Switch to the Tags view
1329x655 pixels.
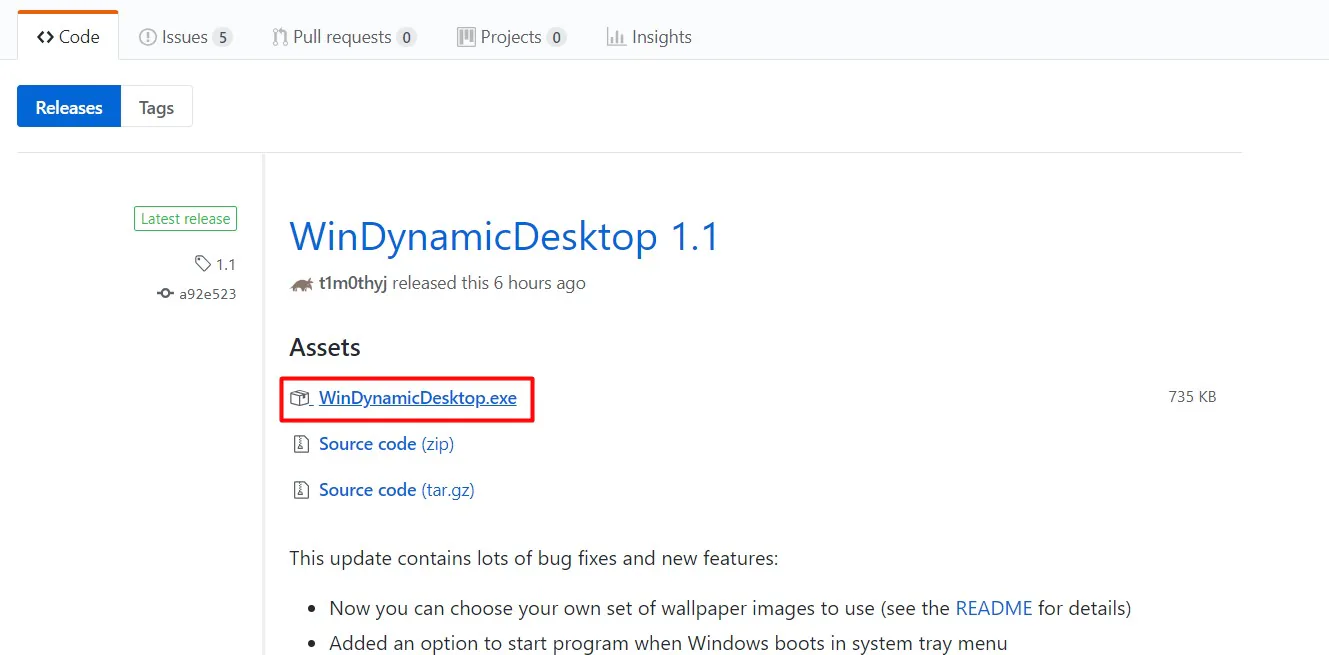pos(156,107)
